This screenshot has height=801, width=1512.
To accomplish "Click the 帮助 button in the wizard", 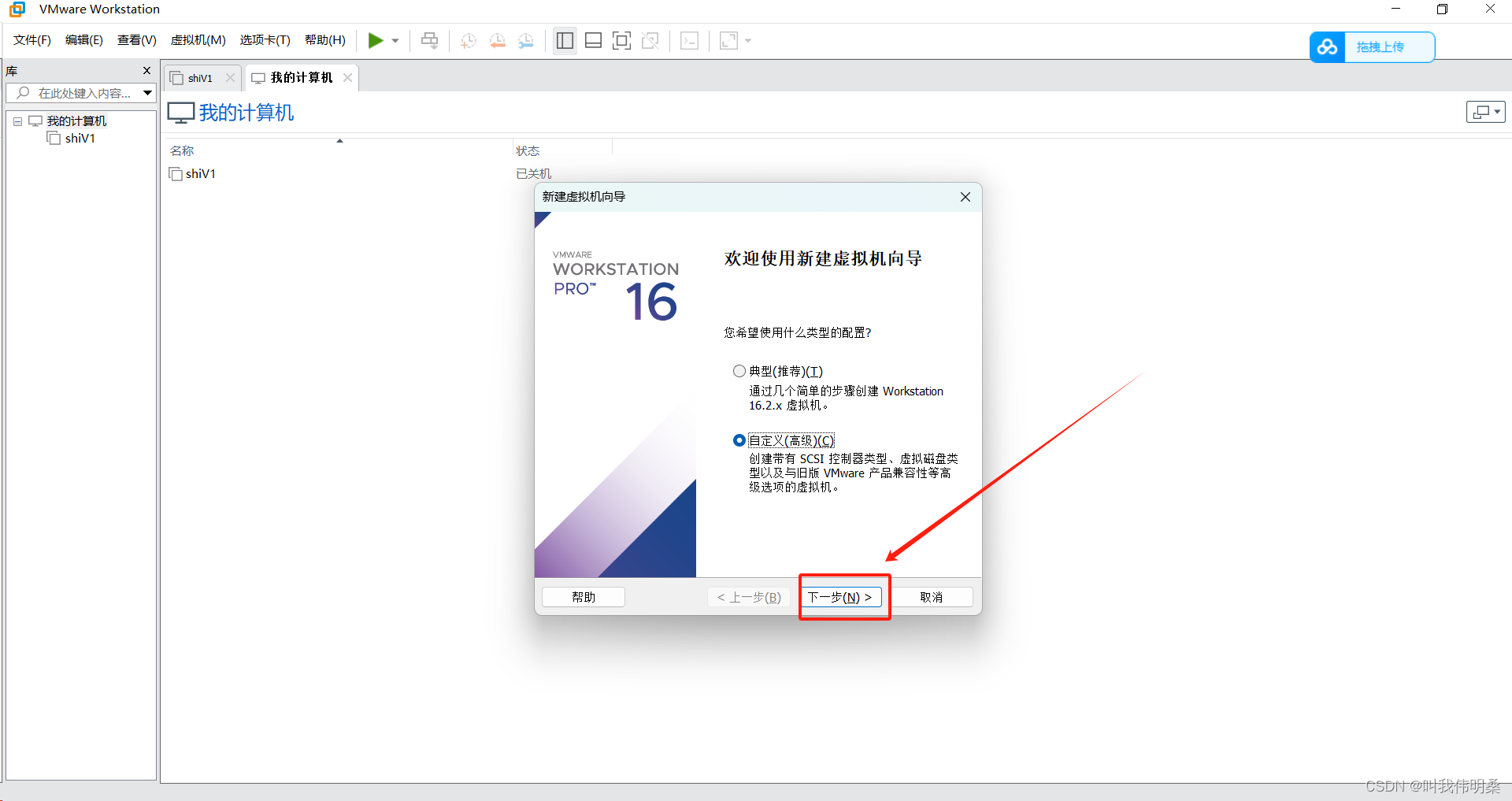I will [584, 597].
